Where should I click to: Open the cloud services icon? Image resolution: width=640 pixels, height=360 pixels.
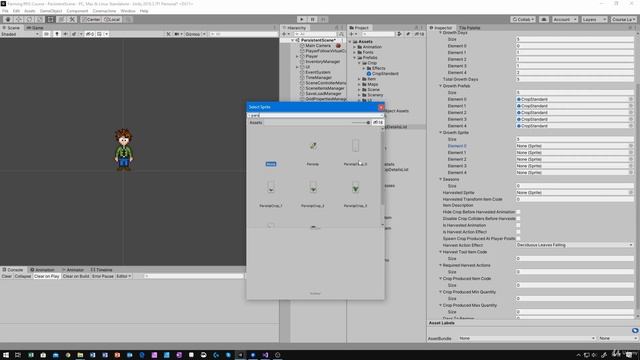(x=544, y=20)
